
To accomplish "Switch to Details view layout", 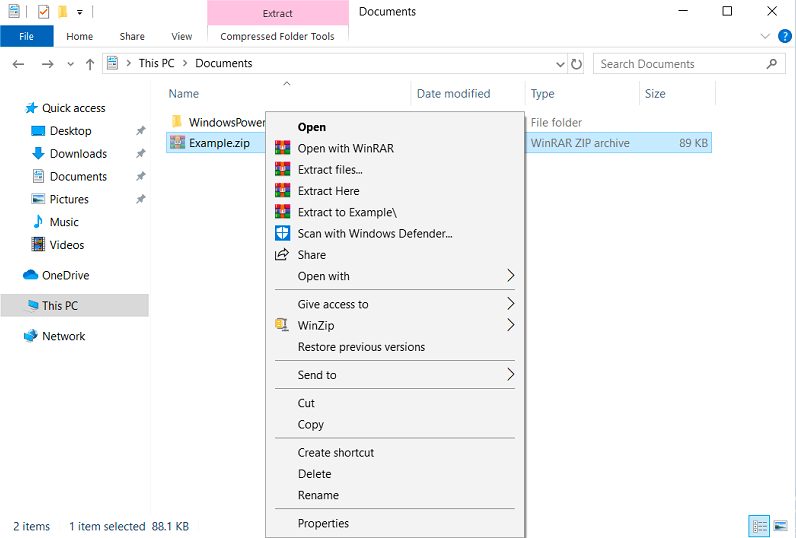I will point(759,526).
